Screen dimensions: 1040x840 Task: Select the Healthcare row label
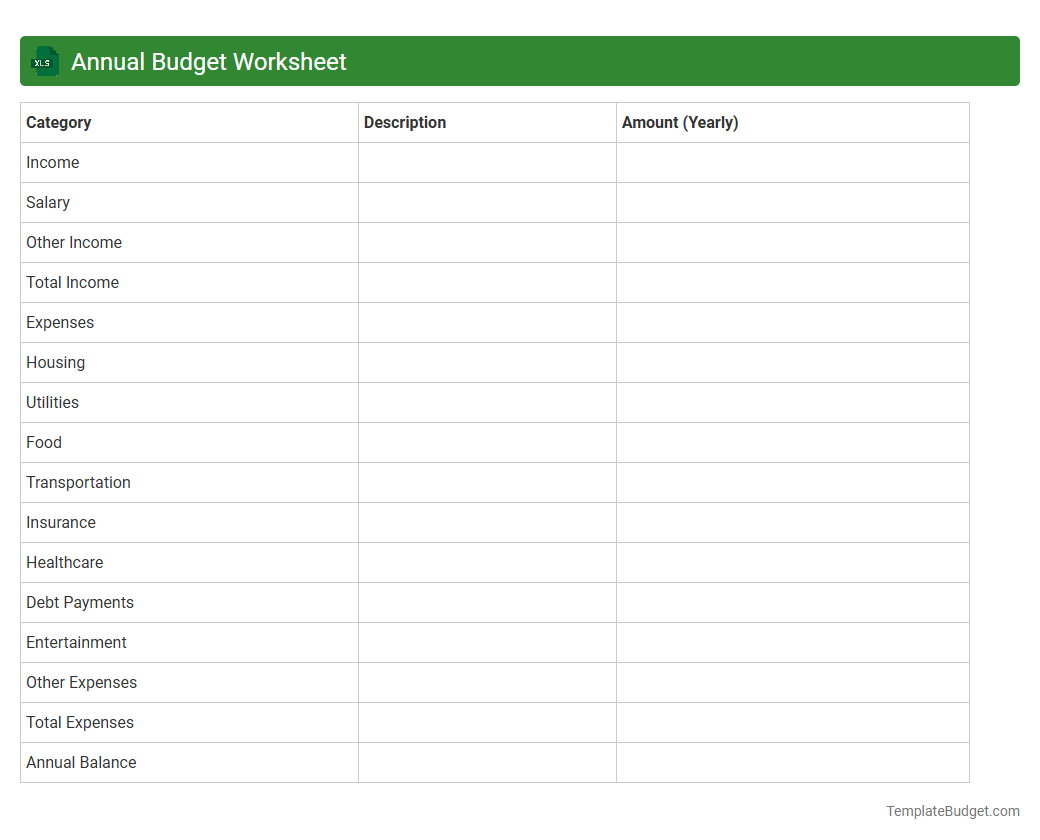coord(64,562)
